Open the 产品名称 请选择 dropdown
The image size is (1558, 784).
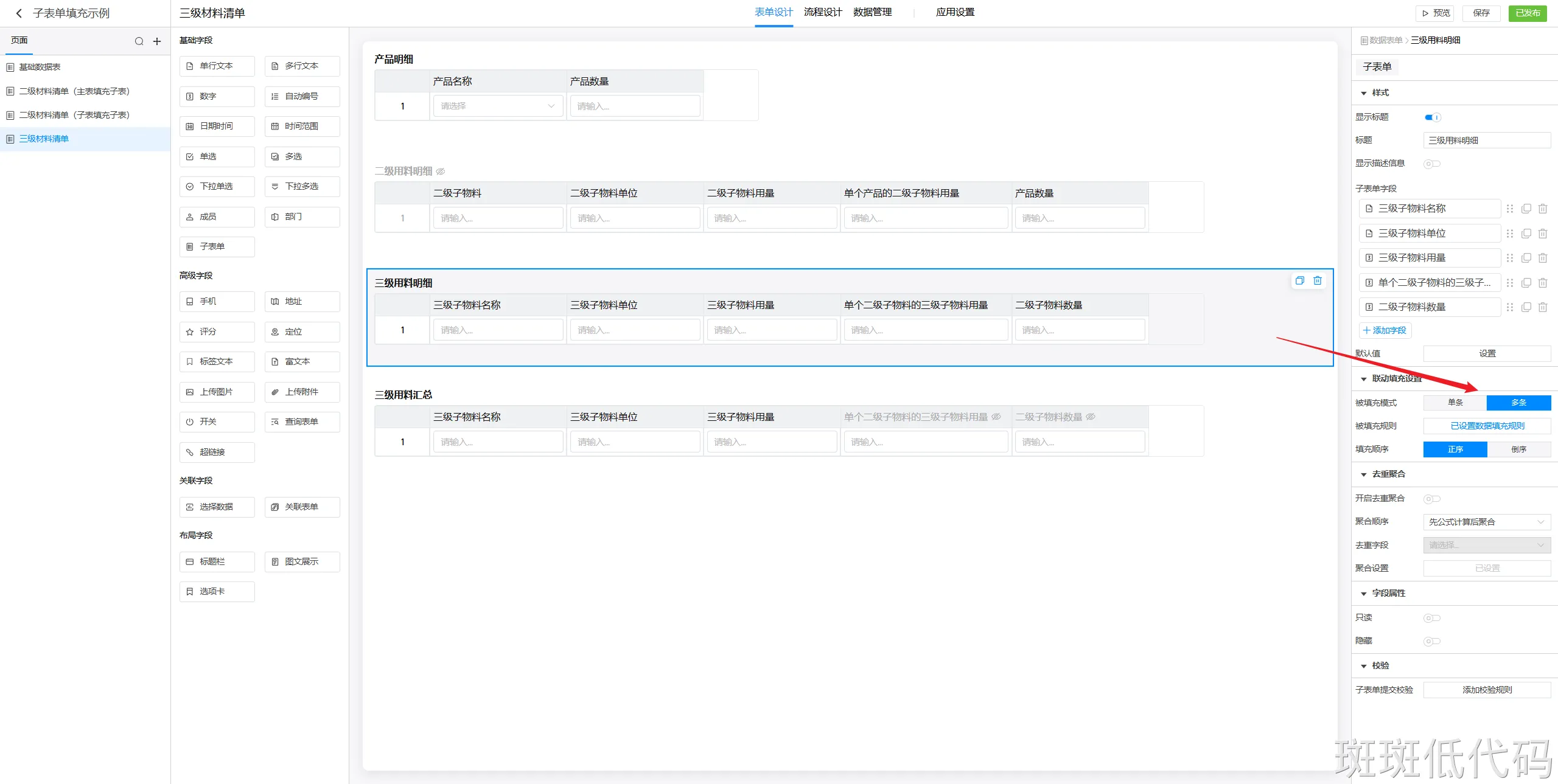(497, 106)
